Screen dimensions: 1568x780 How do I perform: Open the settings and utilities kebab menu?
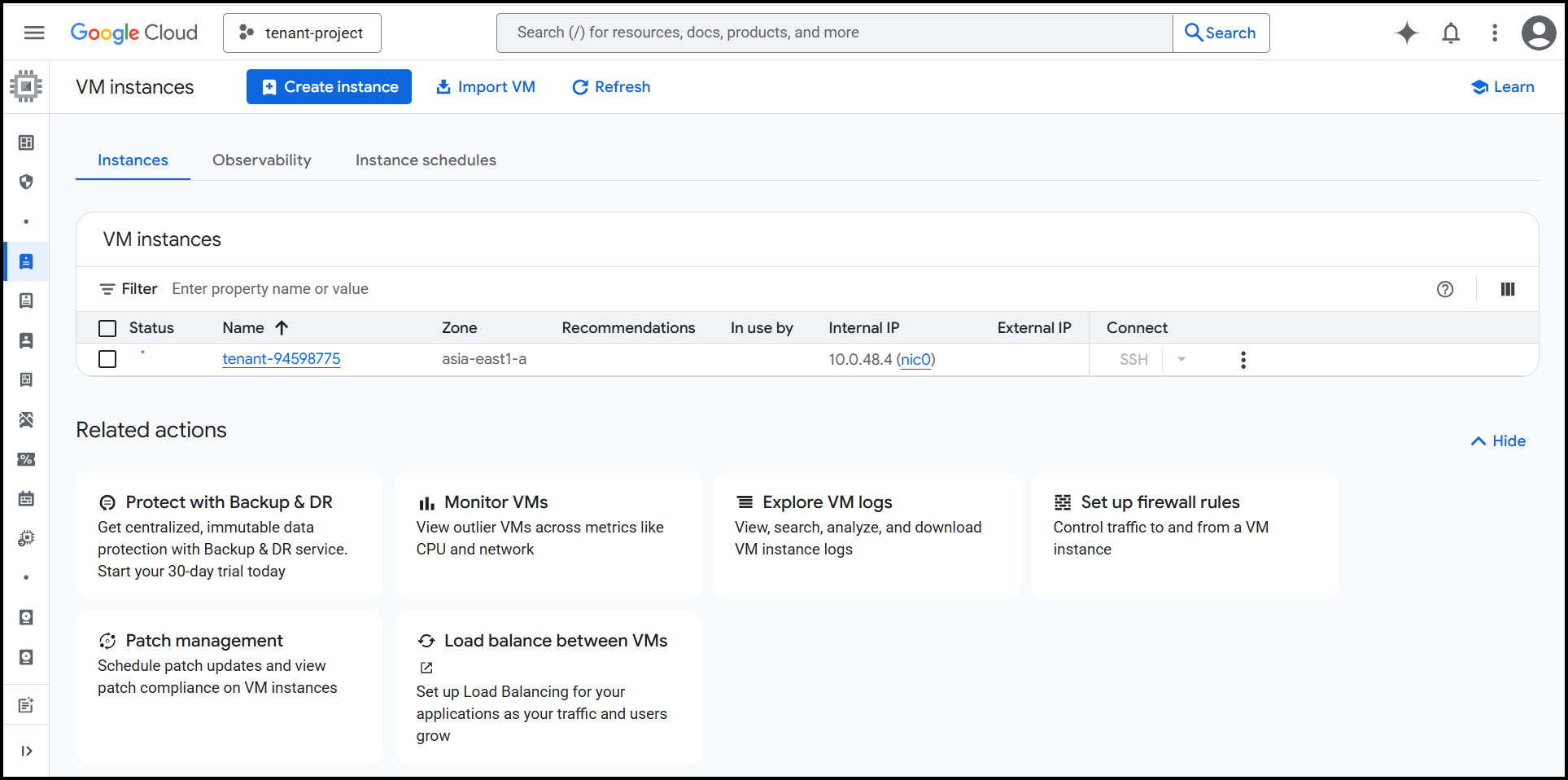coord(1494,33)
